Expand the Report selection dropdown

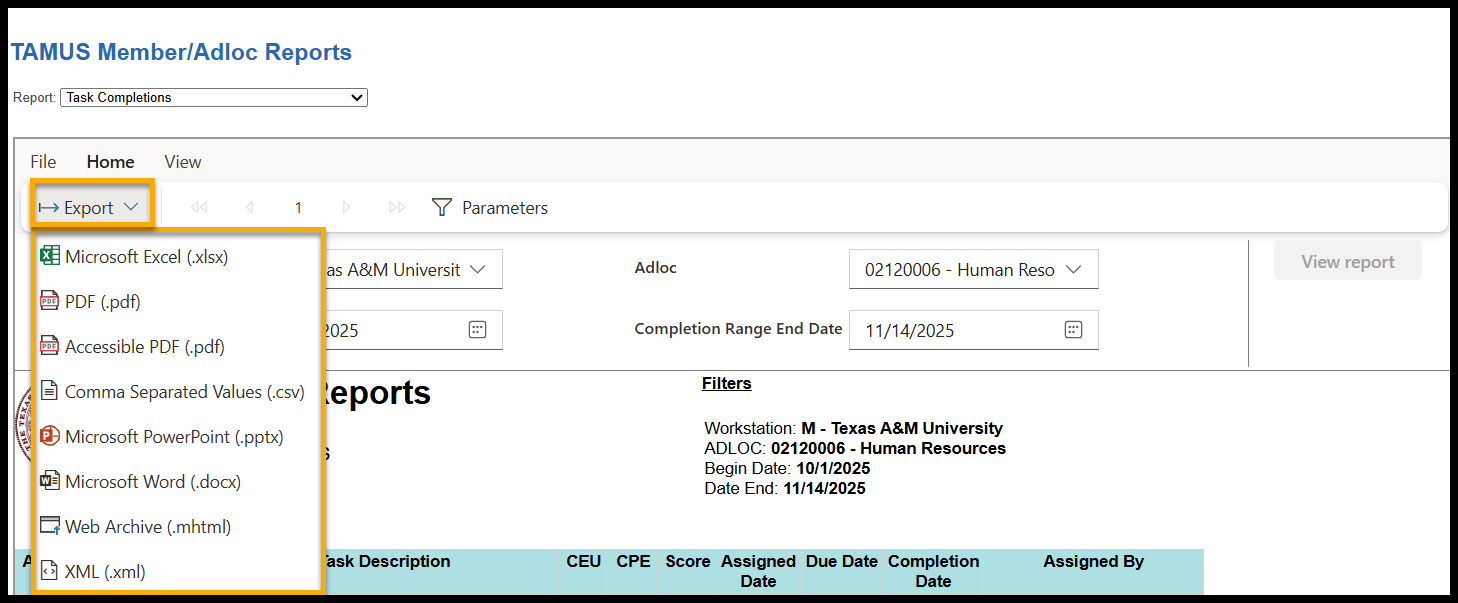tap(214, 98)
